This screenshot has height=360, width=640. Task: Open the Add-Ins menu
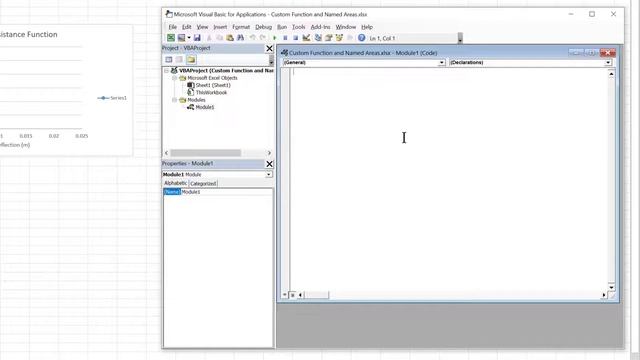[320, 27]
